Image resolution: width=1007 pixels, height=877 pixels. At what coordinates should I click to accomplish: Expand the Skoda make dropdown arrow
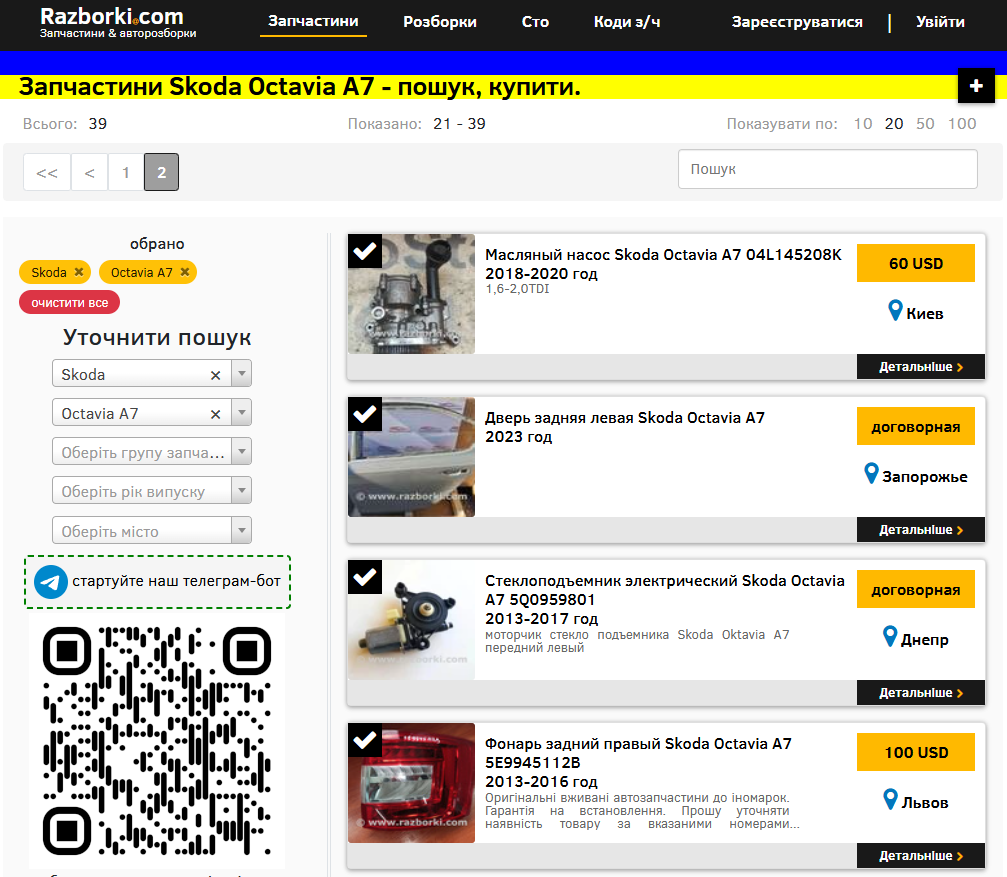click(241, 373)
